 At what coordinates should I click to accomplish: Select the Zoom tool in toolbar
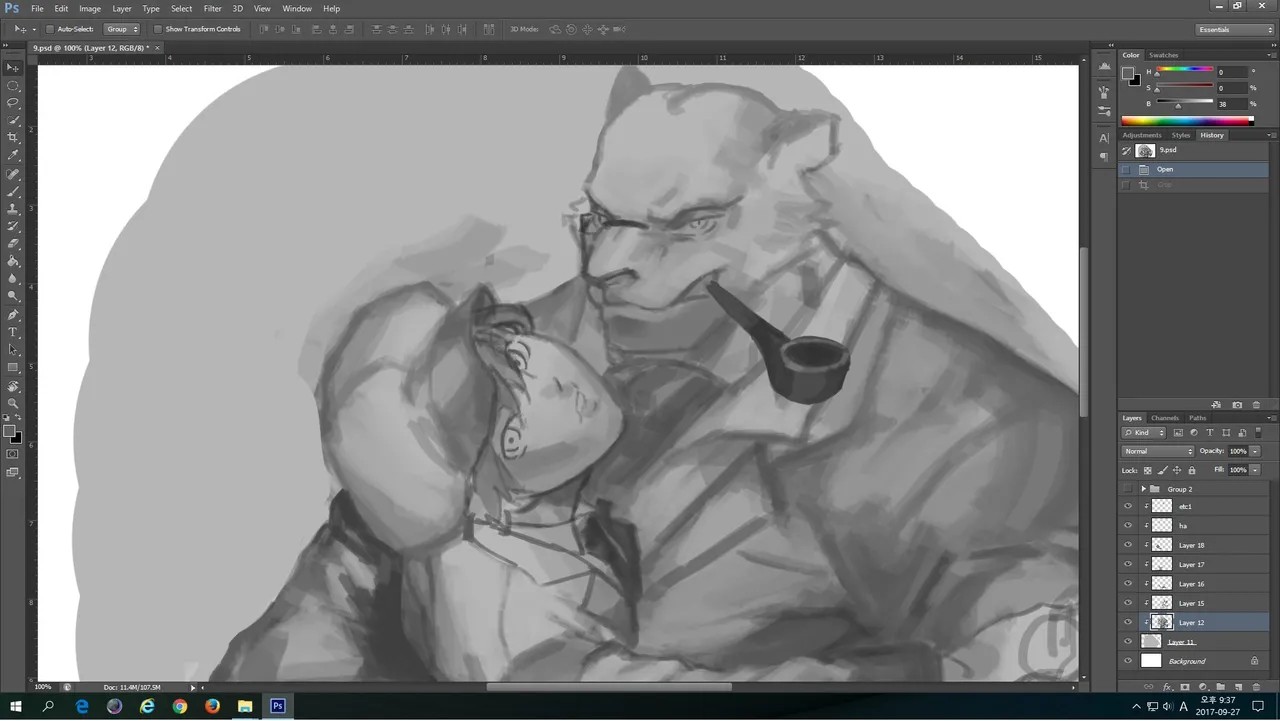pyautogui.click(x=13, y=403)
